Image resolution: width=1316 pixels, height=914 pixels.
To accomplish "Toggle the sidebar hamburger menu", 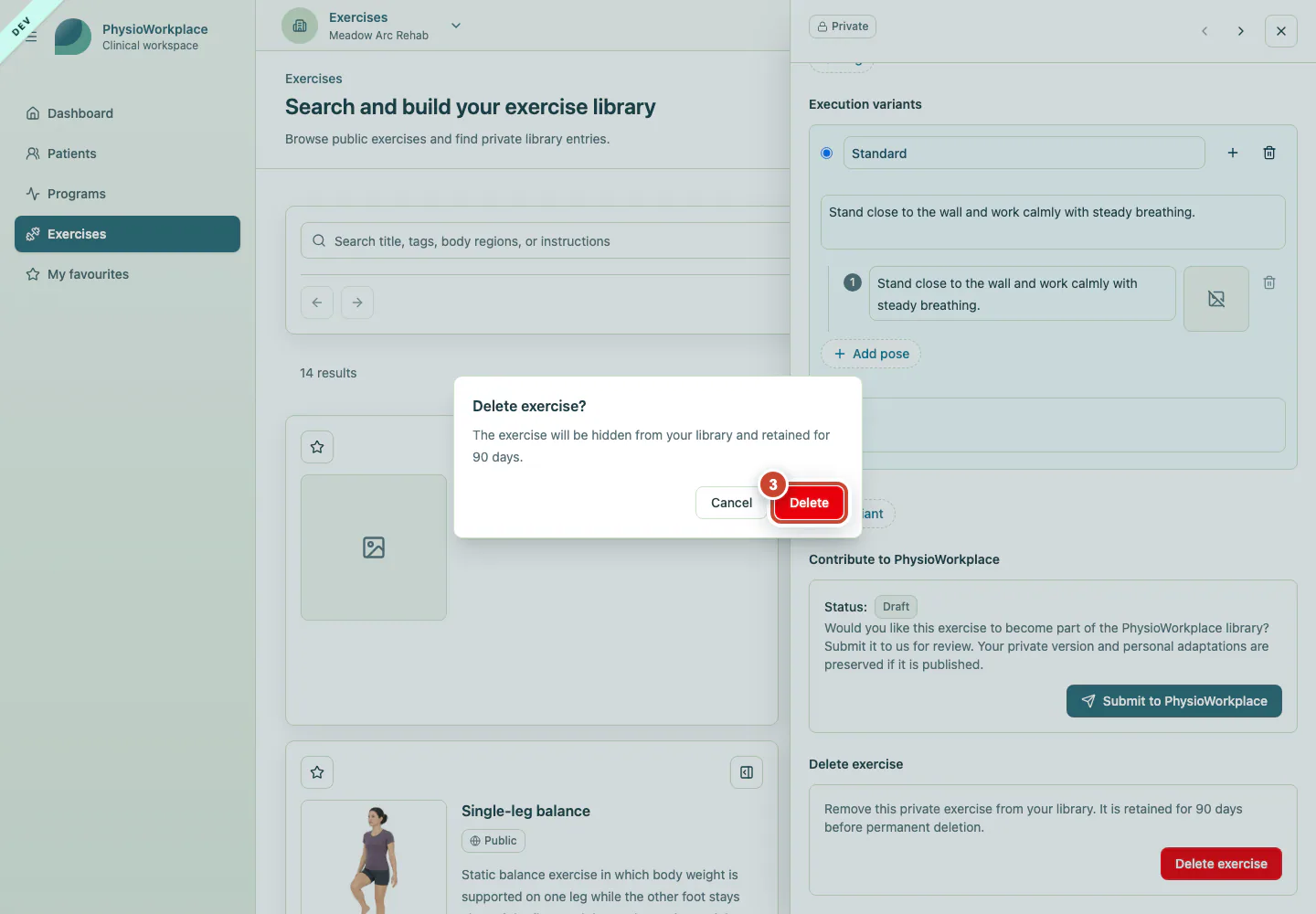I will tap(31, 37).
